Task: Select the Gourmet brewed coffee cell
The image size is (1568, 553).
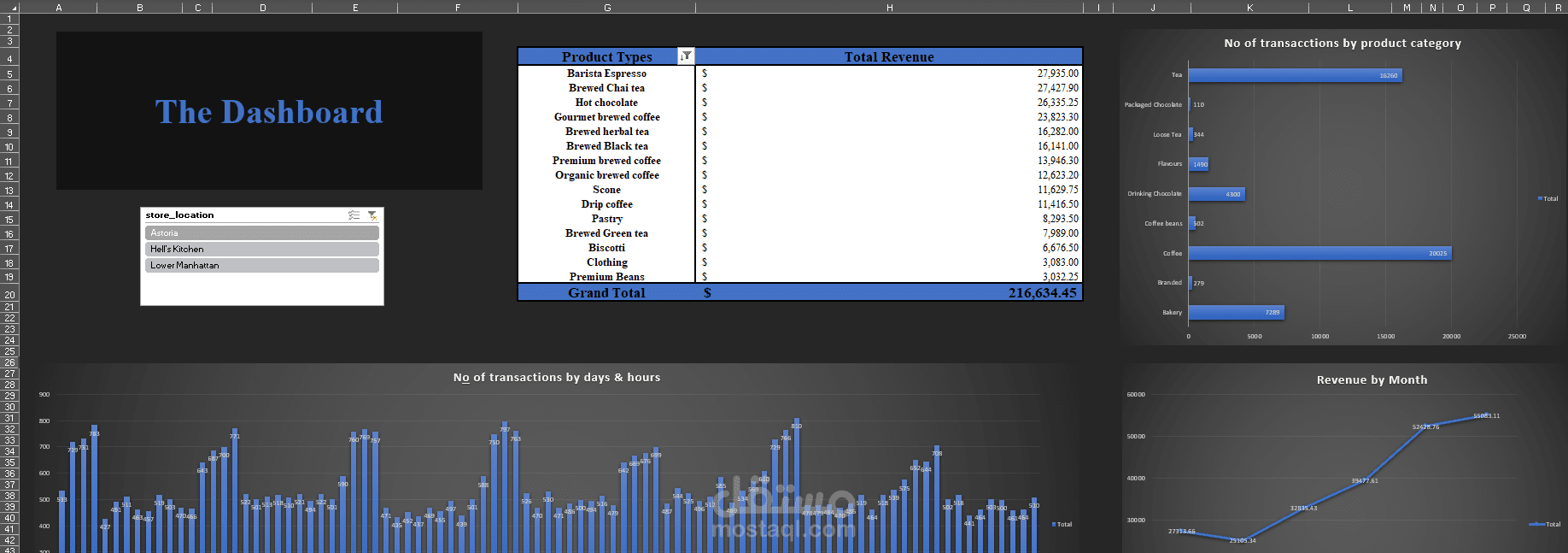Action: [x=607, y=117]
